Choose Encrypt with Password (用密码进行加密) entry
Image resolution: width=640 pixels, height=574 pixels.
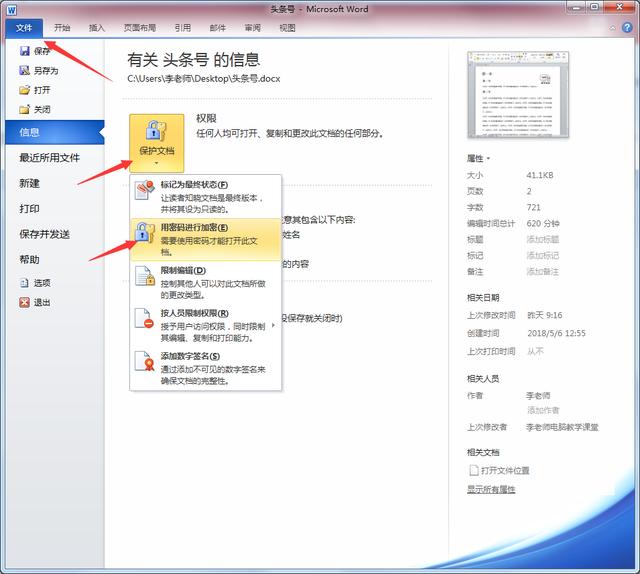pos(205,239)
